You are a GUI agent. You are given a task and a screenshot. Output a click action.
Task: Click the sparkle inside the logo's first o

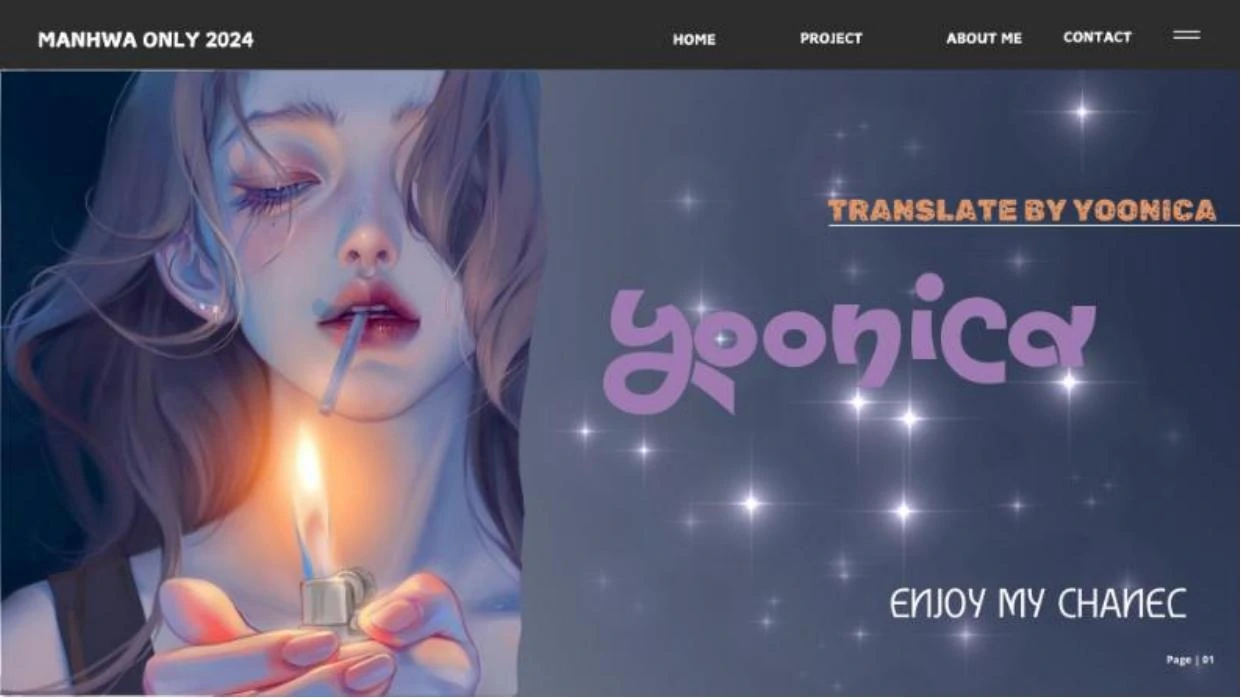coord(723,340)
